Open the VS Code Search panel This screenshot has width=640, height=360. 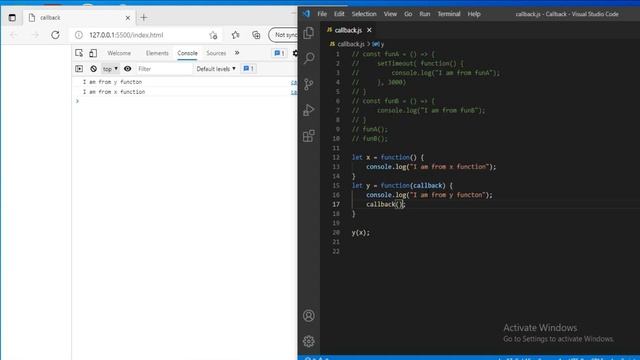tap(309, 58)
